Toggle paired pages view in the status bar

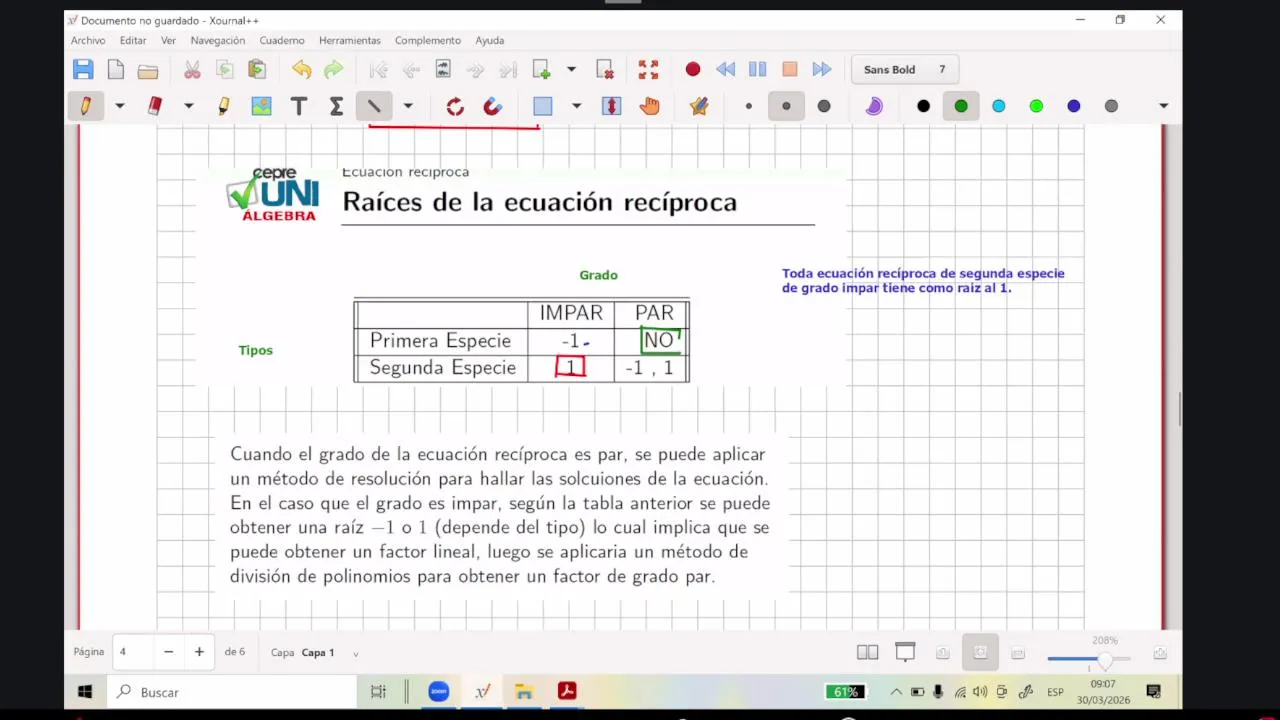point(867,653)
